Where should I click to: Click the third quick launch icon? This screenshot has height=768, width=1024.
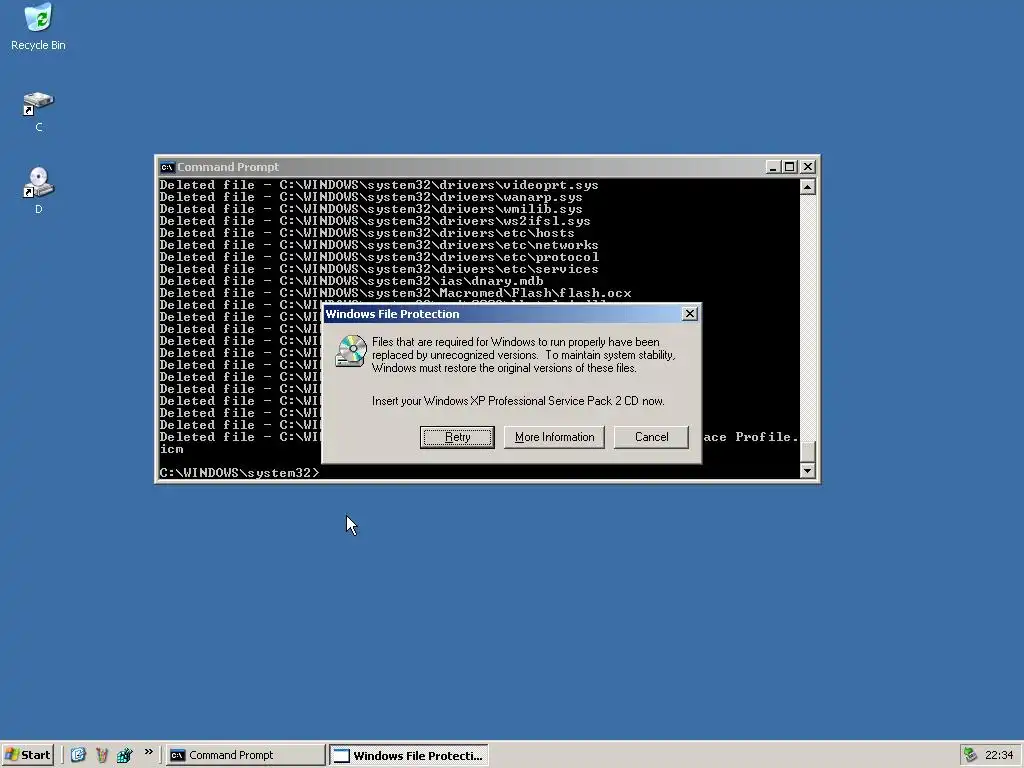(124, 755)
